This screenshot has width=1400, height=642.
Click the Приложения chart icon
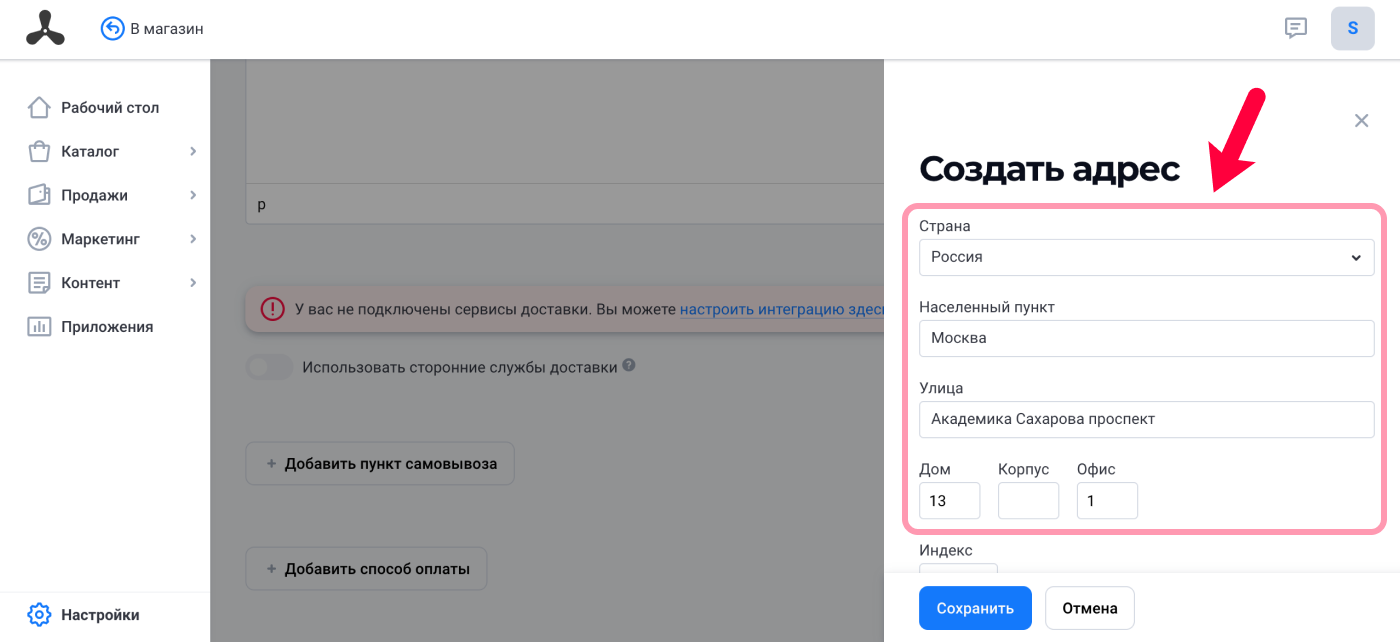pyautogui.click(x=39, y=327)
